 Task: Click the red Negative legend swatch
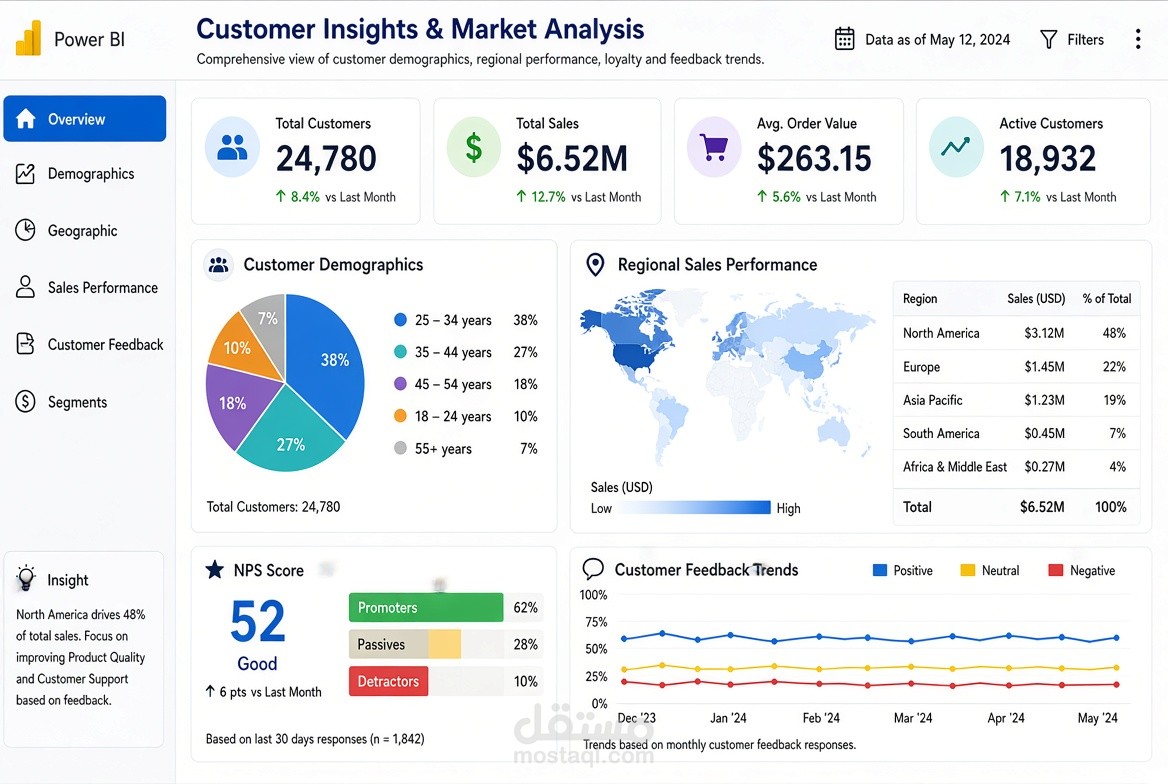(1056, 570)
